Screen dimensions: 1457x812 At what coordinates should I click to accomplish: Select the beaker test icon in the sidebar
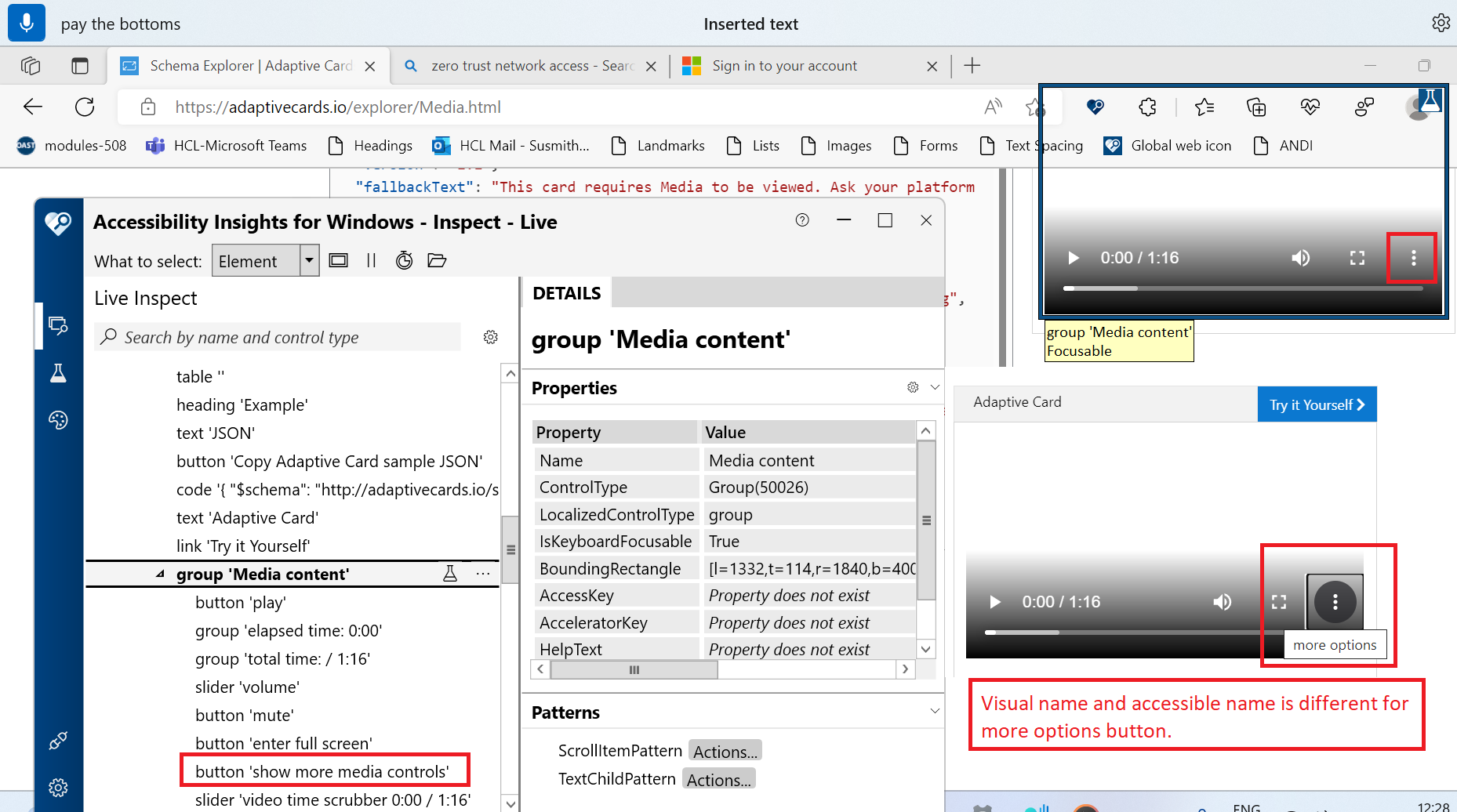click(58, 372)
